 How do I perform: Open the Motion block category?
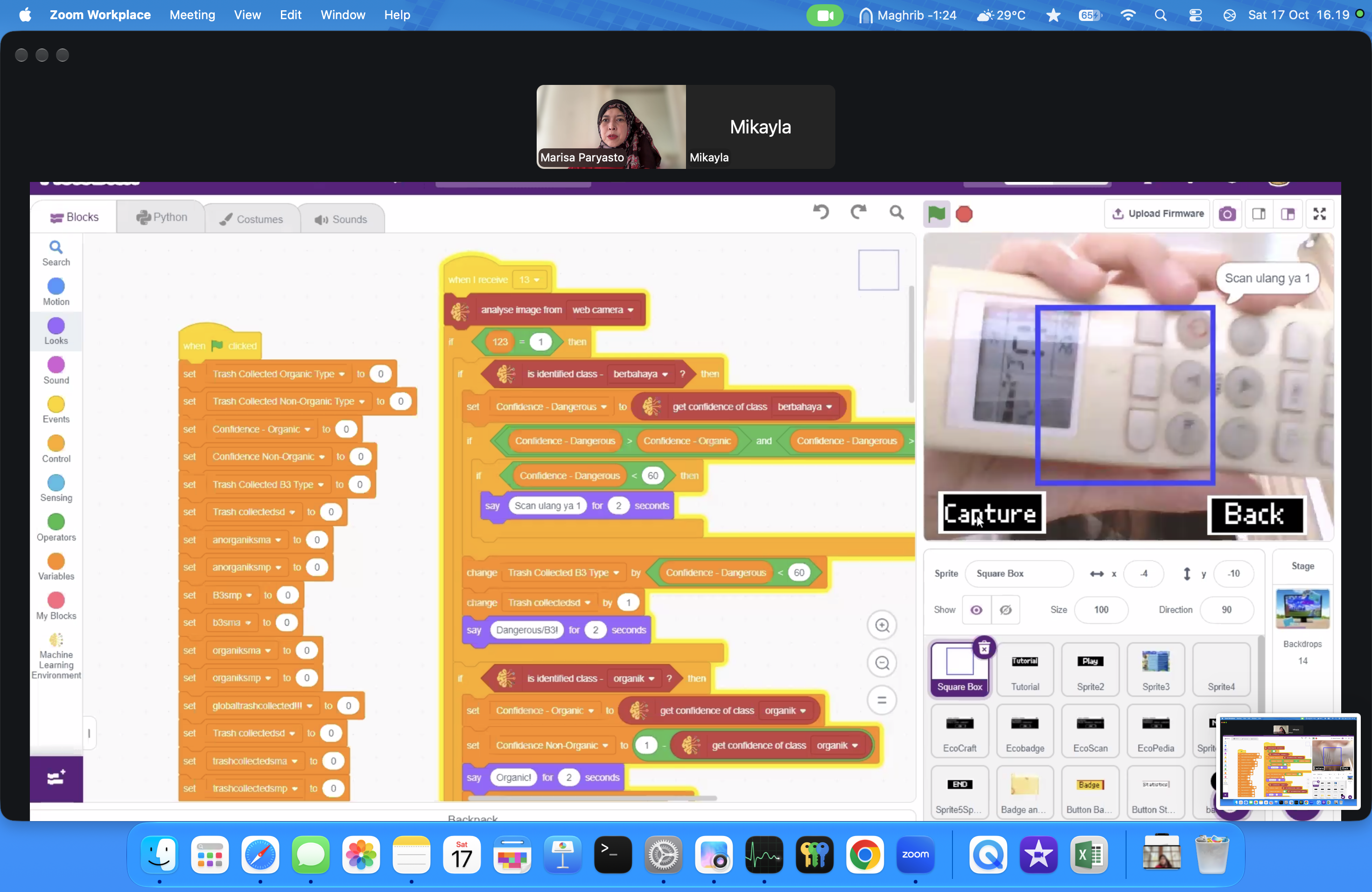[x=56, y=292]
